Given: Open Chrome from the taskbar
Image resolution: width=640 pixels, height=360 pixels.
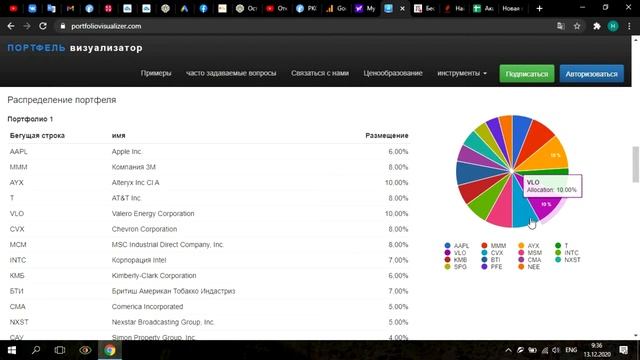Looking at the screenshot, I should (x=110, y=350).
